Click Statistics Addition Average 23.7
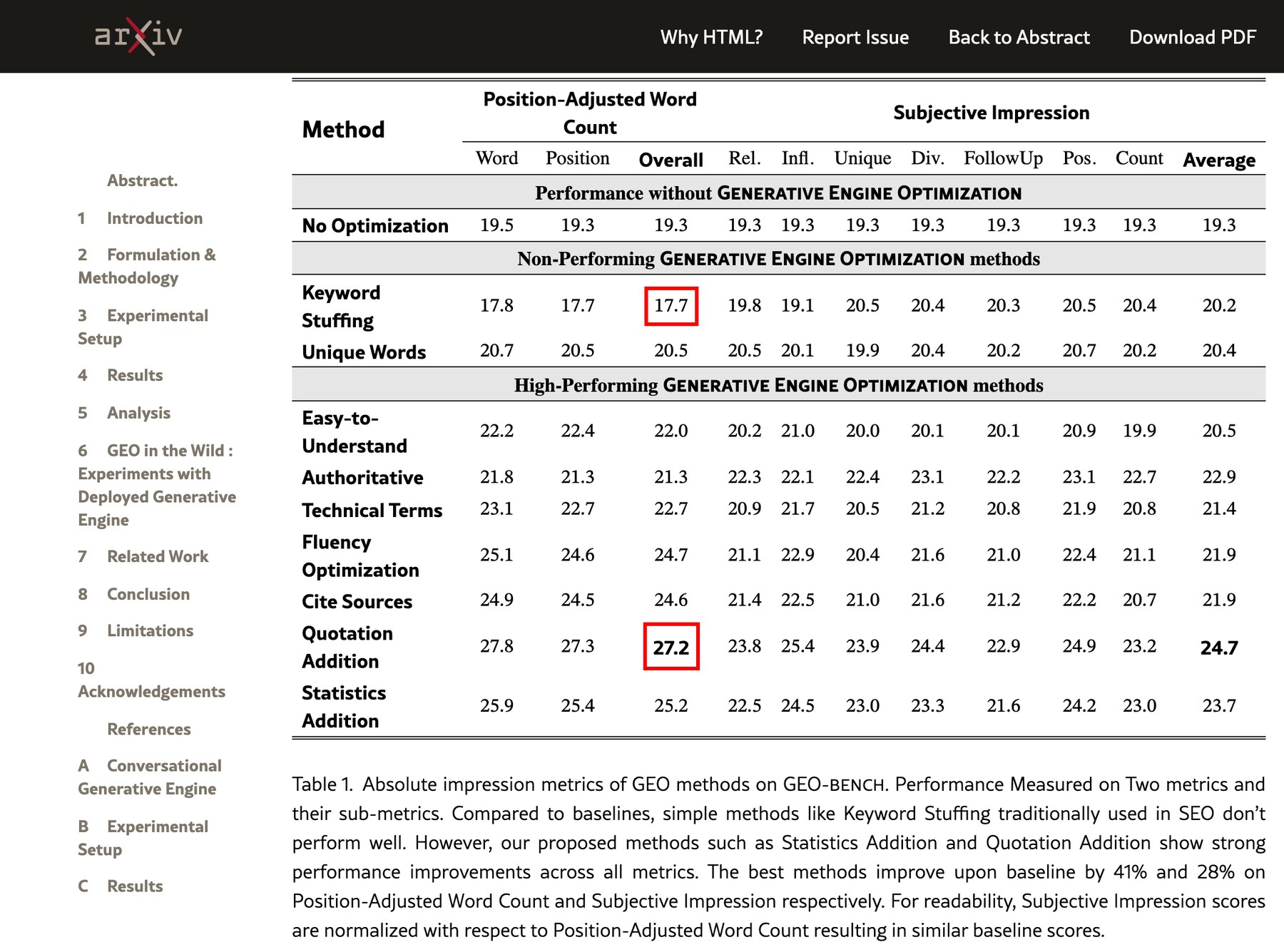 pos(1219,705)
